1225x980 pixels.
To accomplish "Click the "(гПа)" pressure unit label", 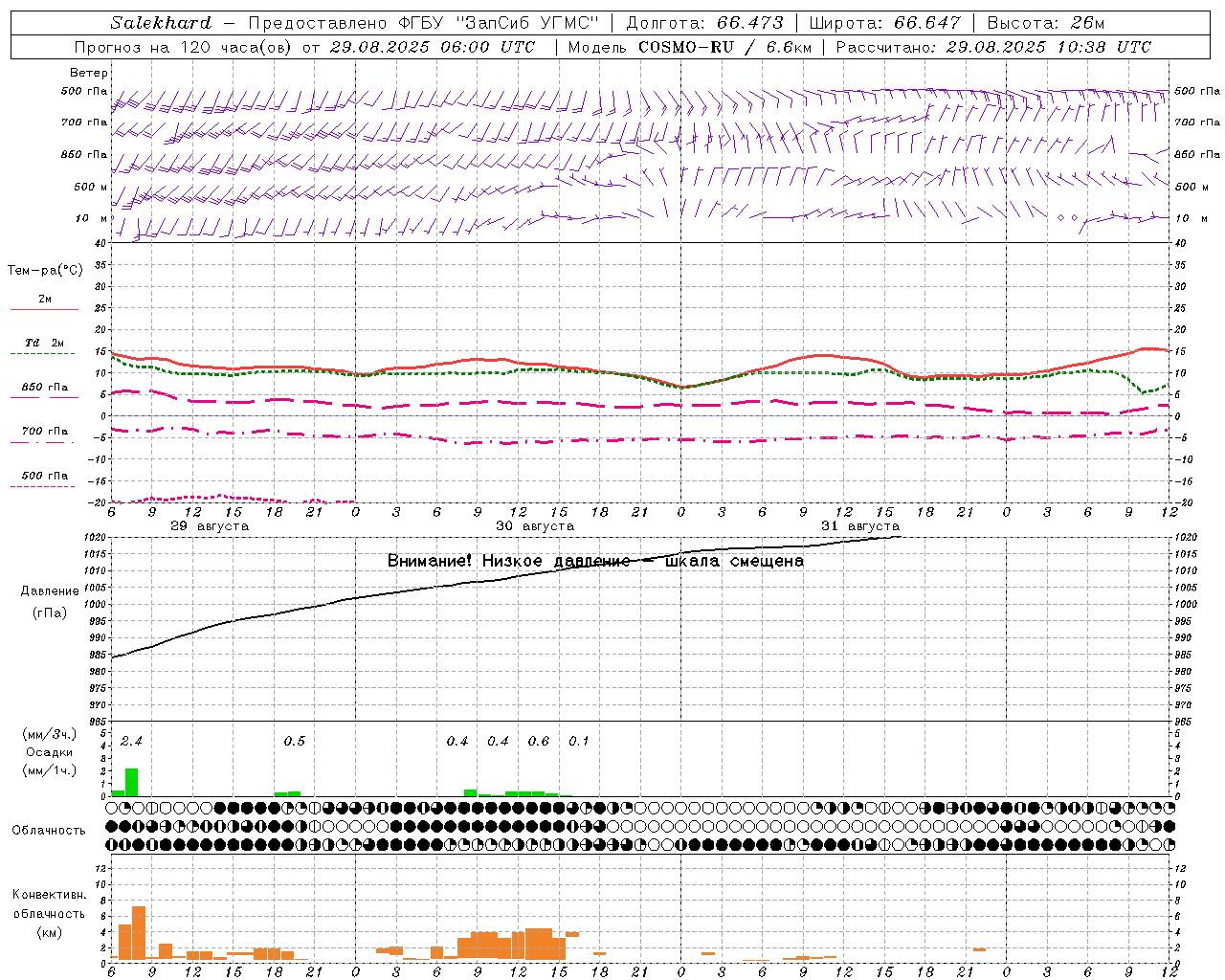I will click(50, 613).
